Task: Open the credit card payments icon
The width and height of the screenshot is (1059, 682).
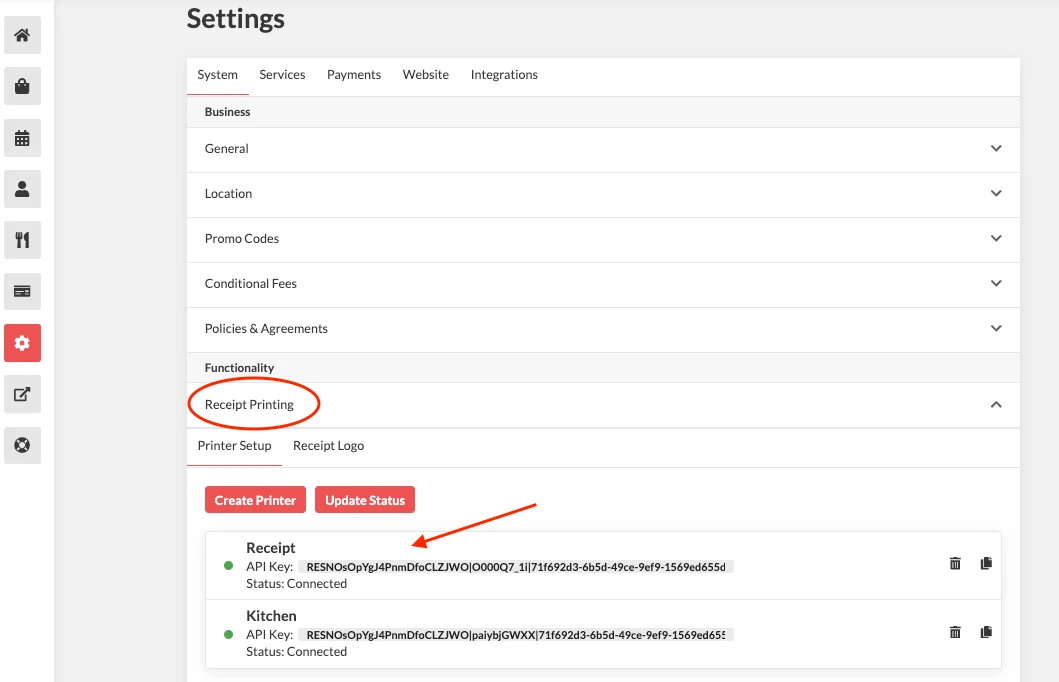Action: click(22, 292)
